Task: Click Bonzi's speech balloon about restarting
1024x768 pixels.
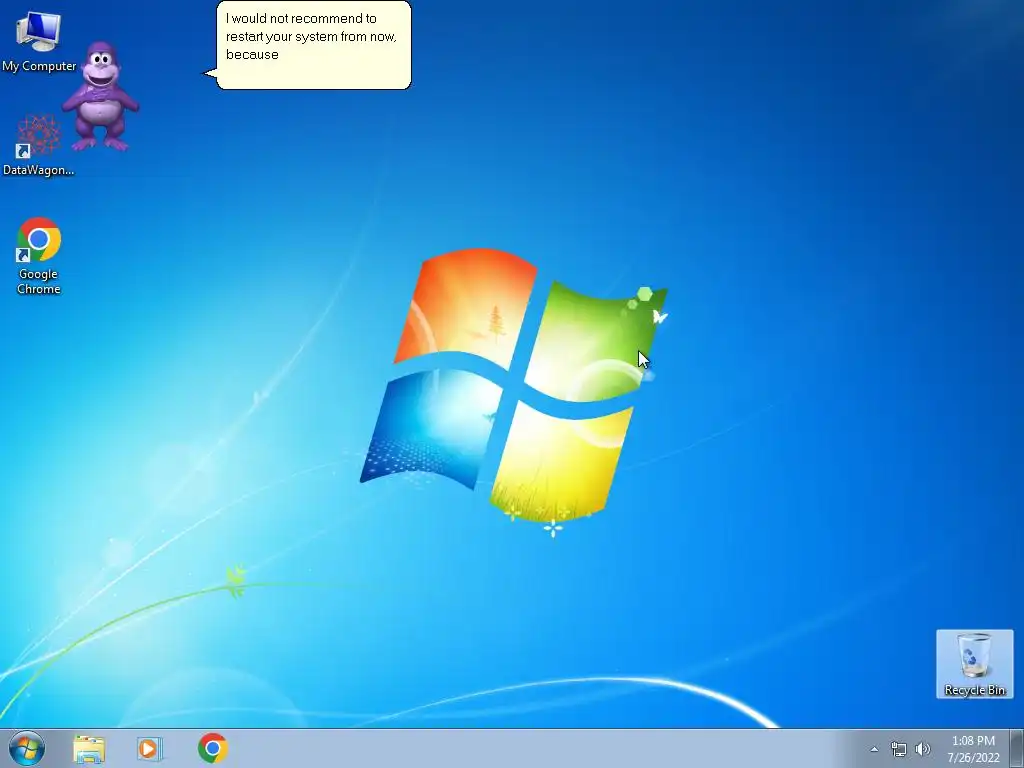Action: 313,45
